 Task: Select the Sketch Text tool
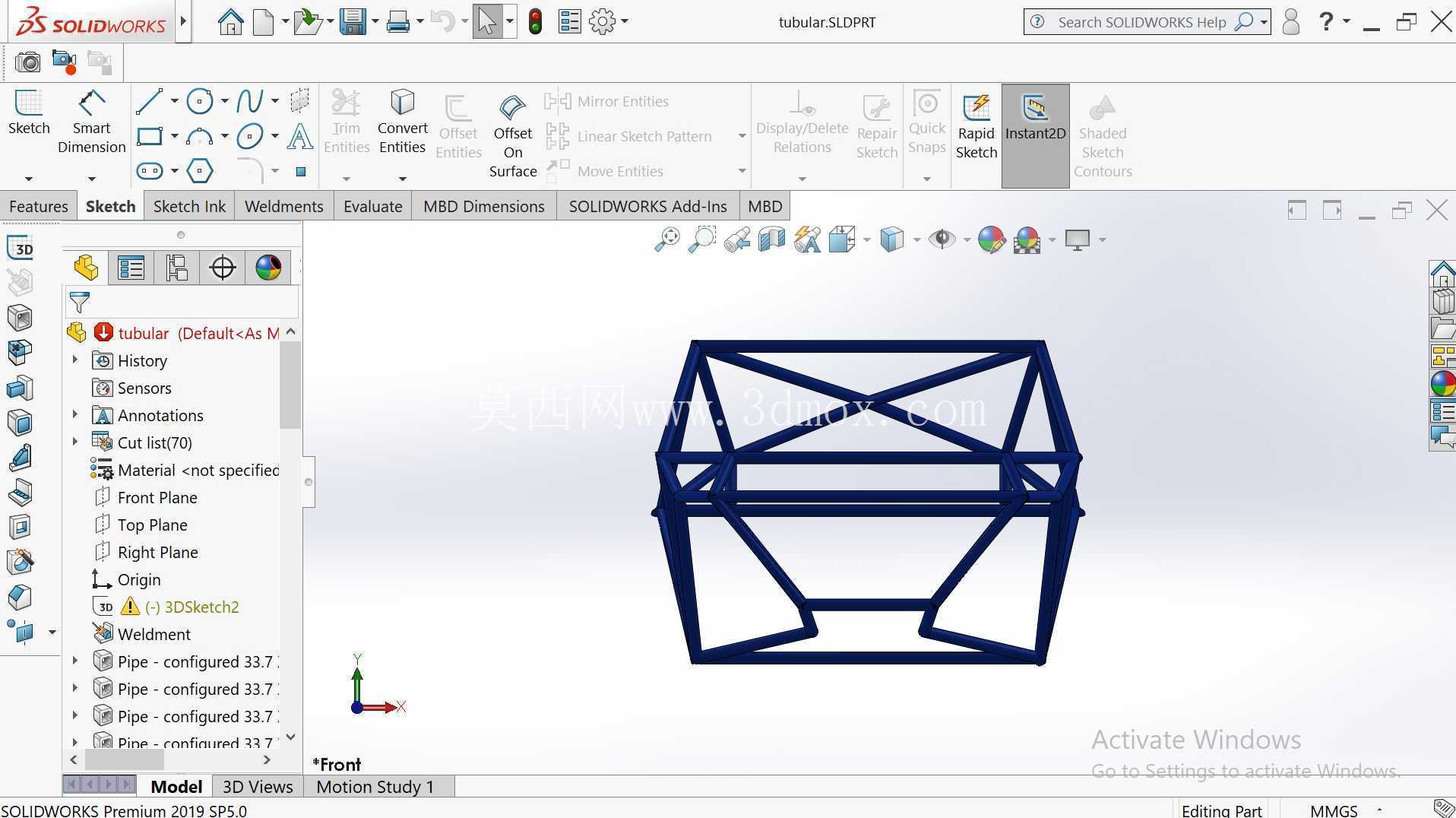300,137
